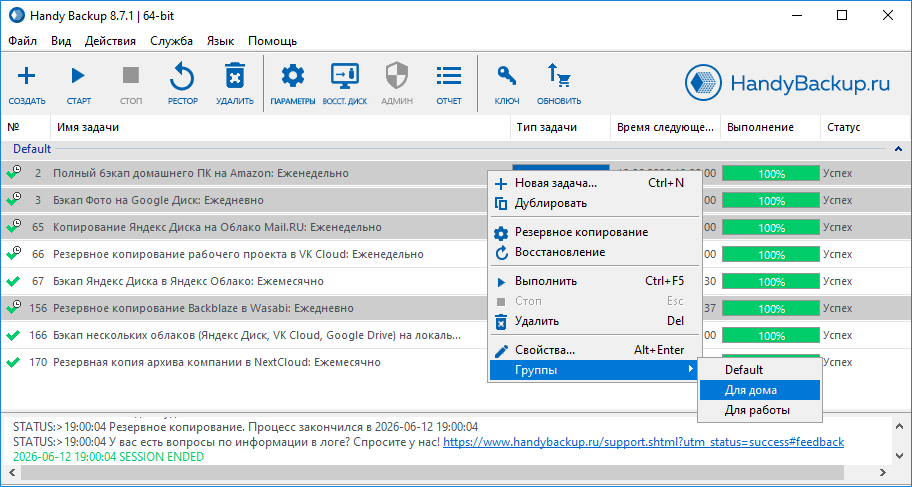Click the Создать (create task) toolbar icon
912x487 pixels.
click(x=27, y=76)
